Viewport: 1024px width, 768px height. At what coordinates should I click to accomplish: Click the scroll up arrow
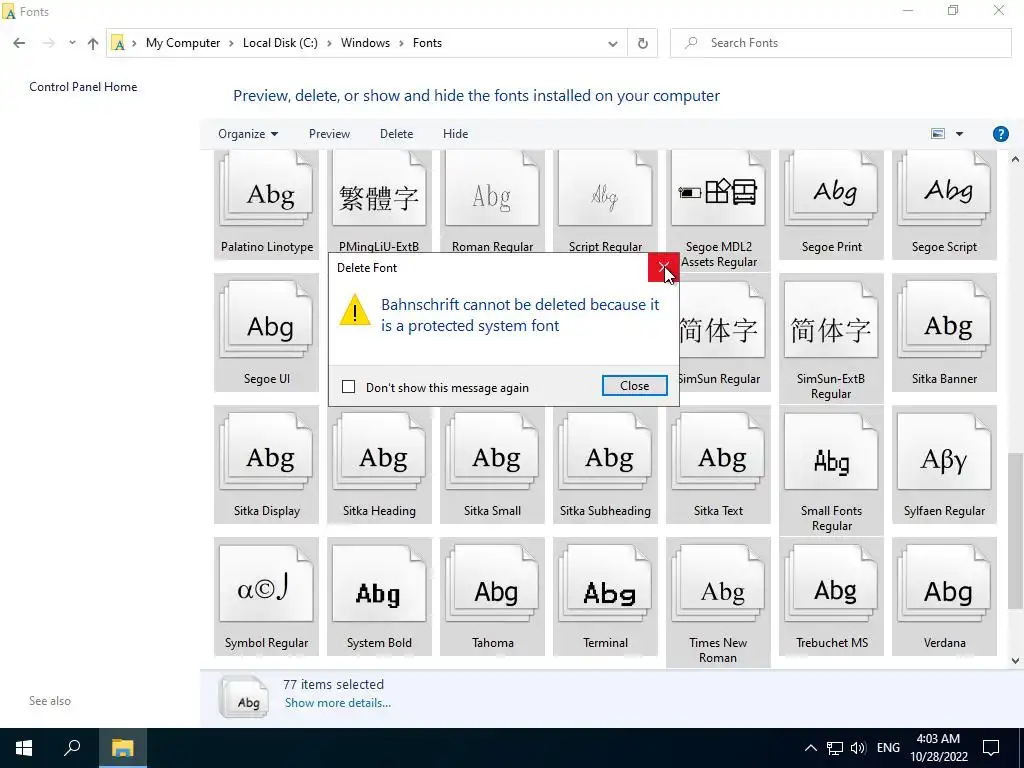coord(1015,159)
